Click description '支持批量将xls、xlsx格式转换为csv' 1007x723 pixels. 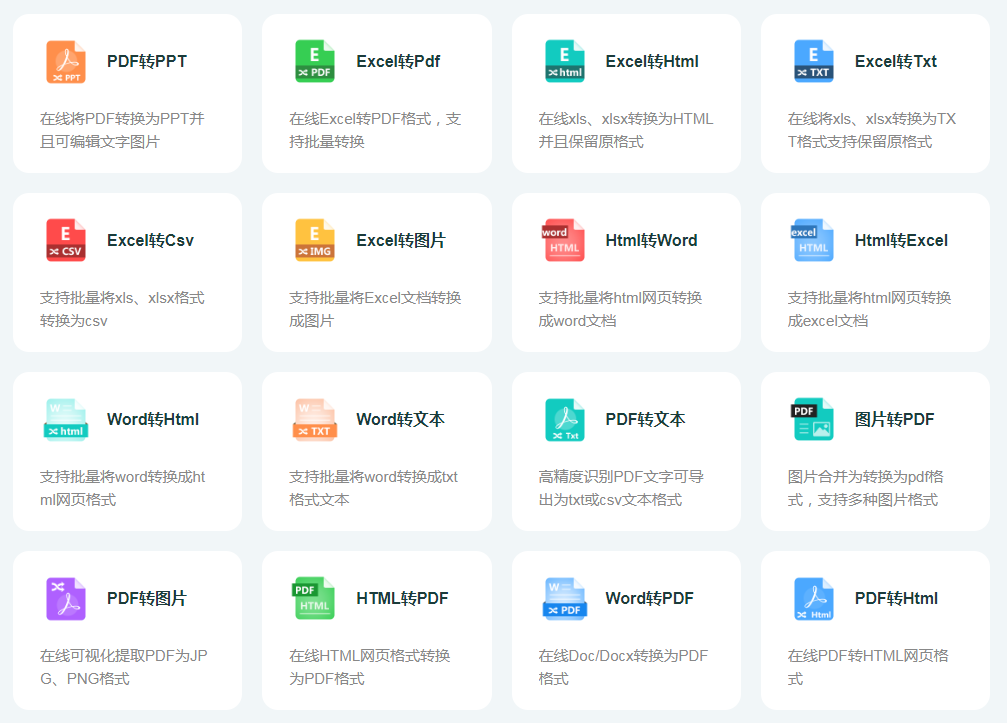point(122,309)
